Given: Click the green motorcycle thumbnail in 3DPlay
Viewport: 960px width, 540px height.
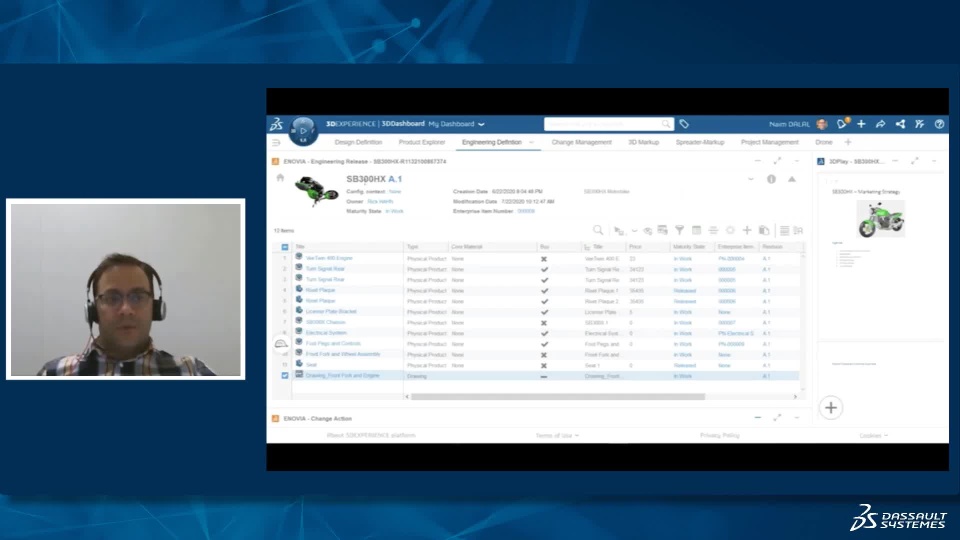Looking at the screenshot, I should 880,219.
